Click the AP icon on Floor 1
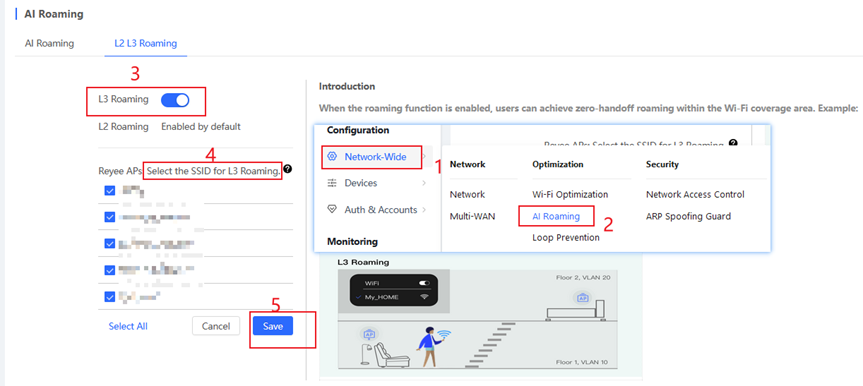The width and height of the screenshot is (863, 386). (369, 334)
